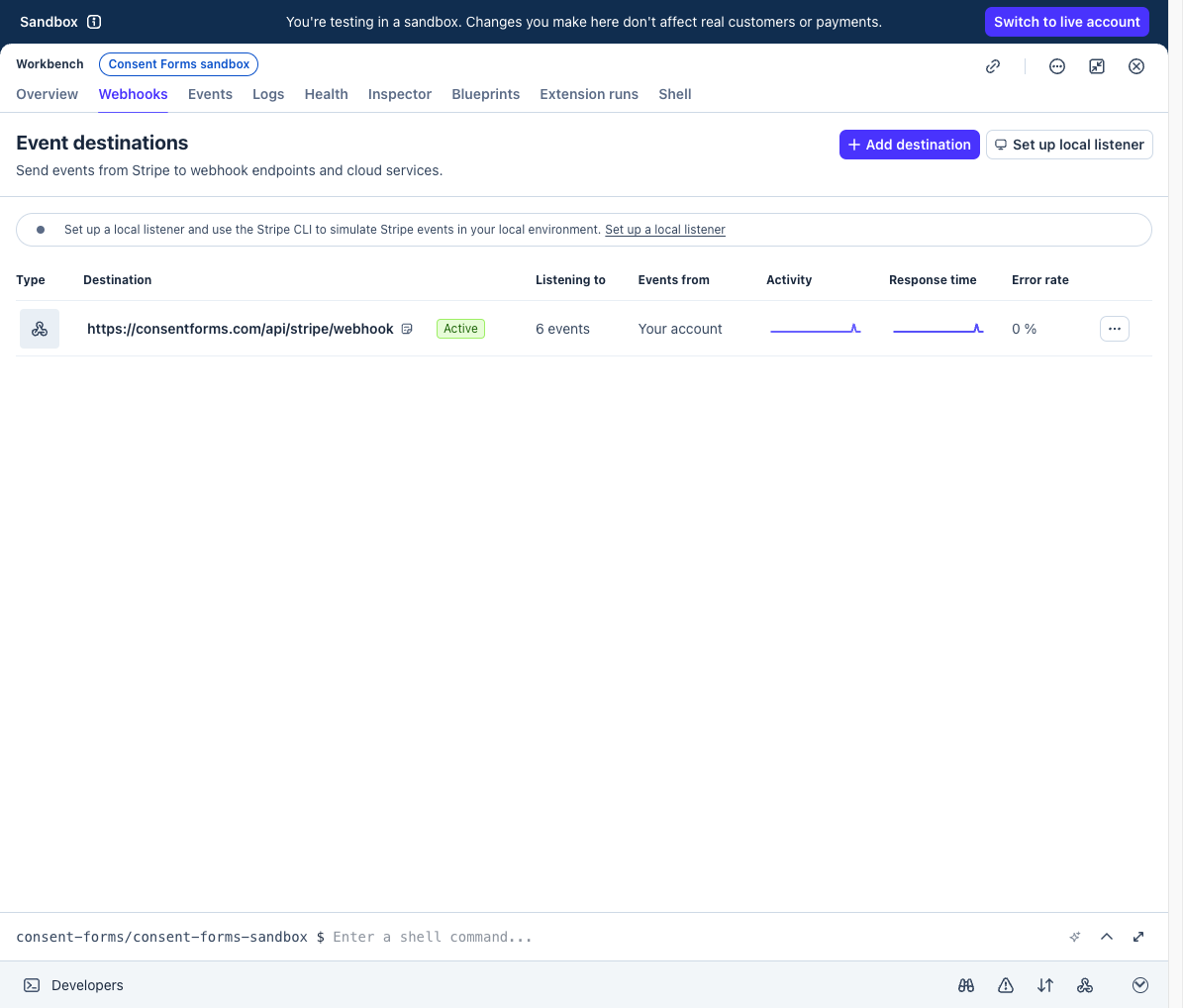Click the shell full-screen expand arrows

coord(1138,937)
